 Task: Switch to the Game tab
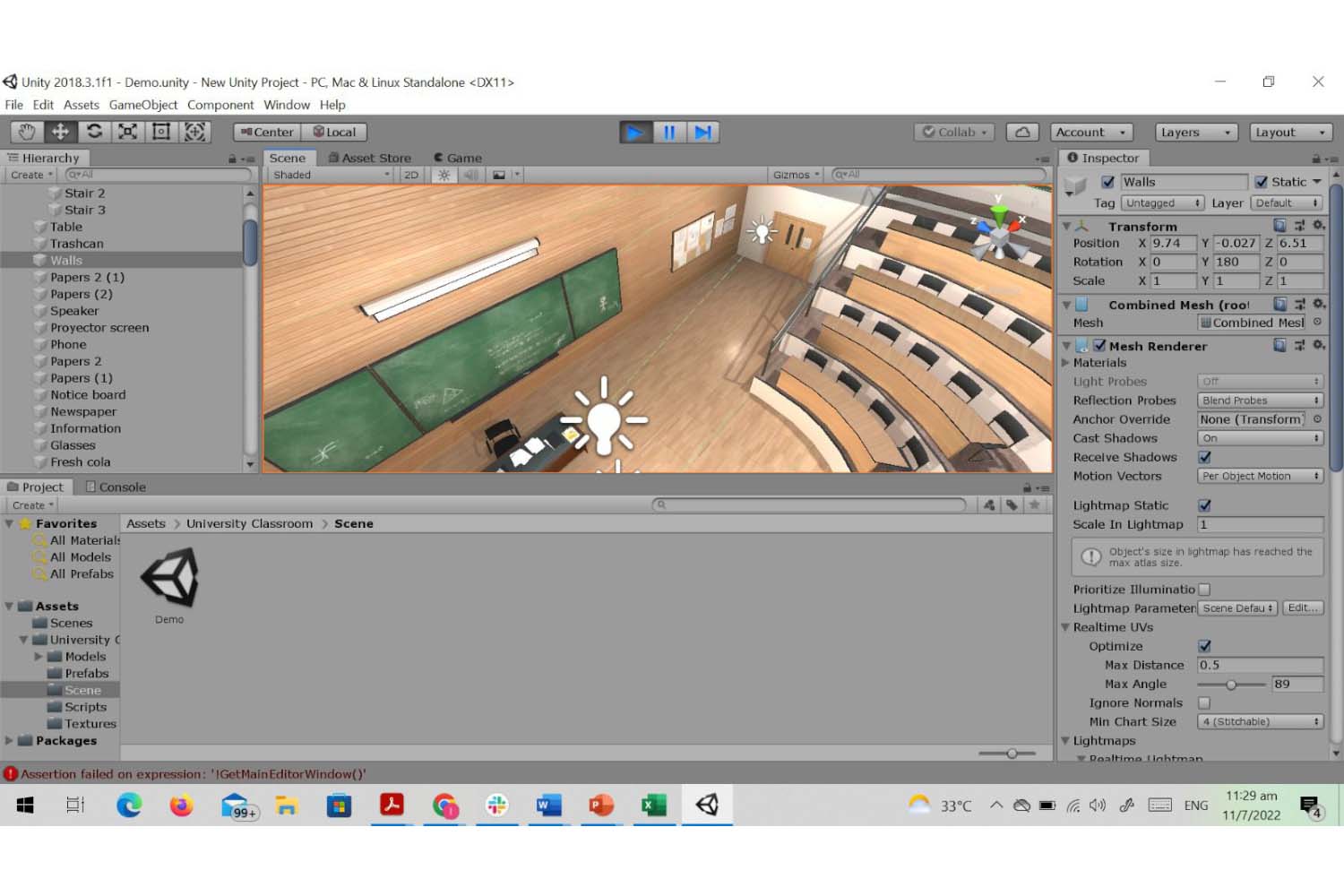pyautogui.click(x=458, y=158)
